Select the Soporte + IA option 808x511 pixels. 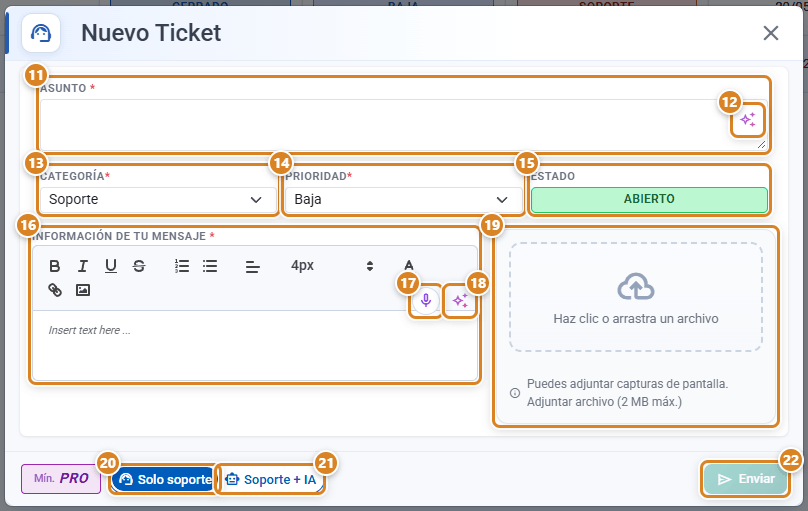click(x=271, y=480)
